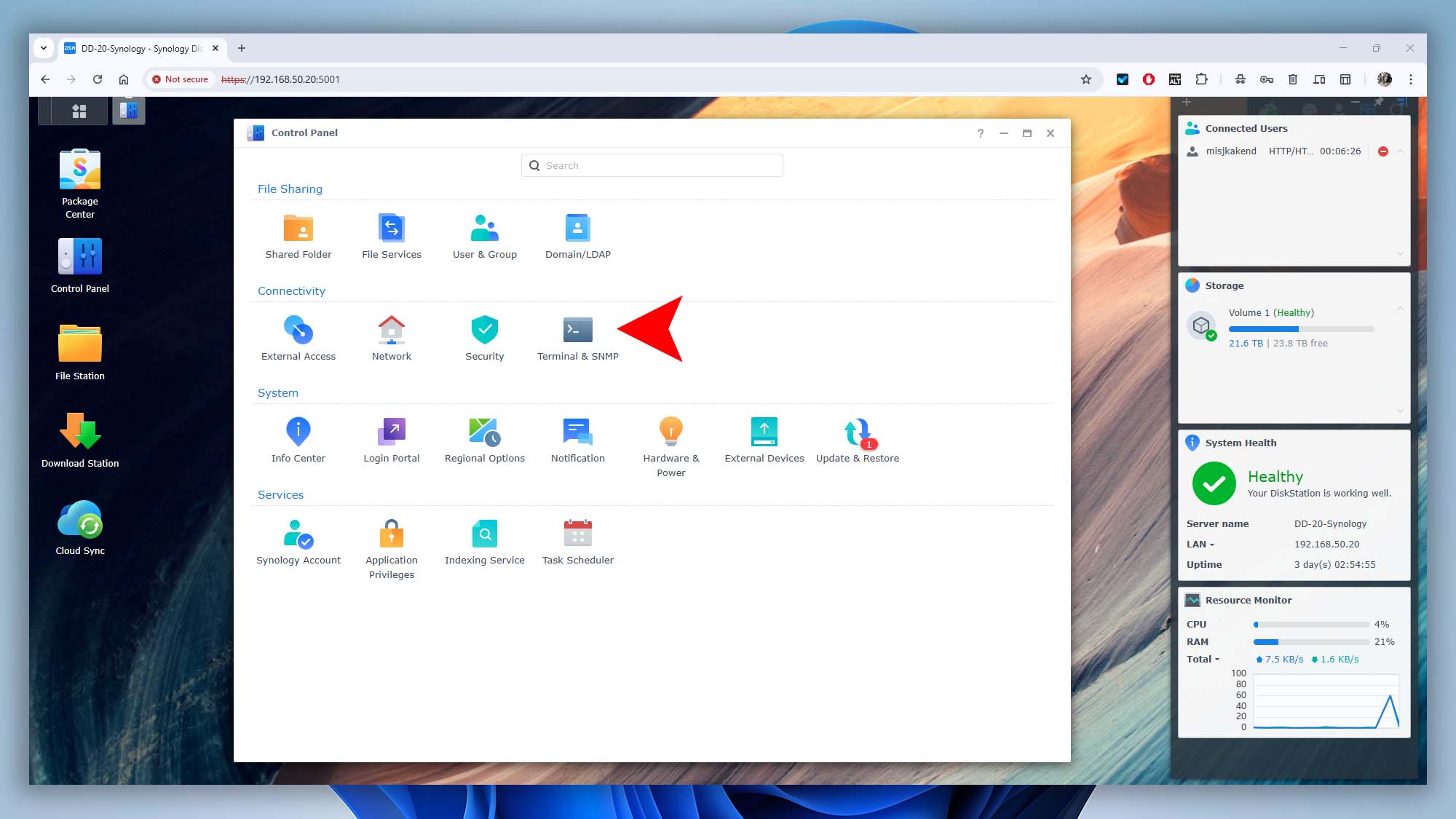Click the Services section heading
The image size is (1456, 819).
point(280,495)
